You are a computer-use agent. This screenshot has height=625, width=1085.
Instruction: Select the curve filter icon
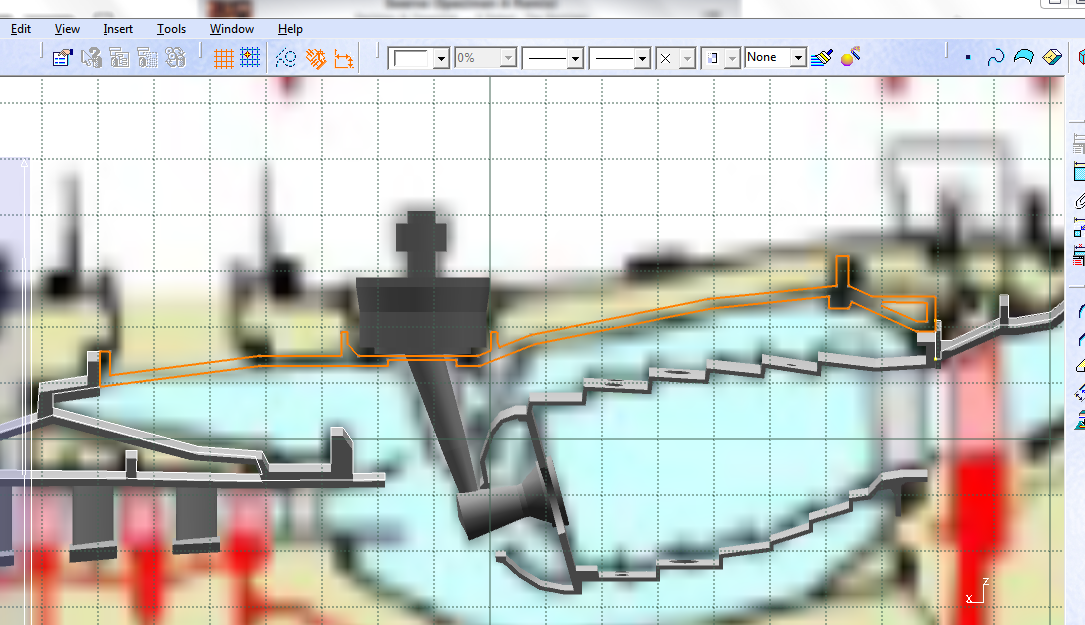[x=996, y=57]
